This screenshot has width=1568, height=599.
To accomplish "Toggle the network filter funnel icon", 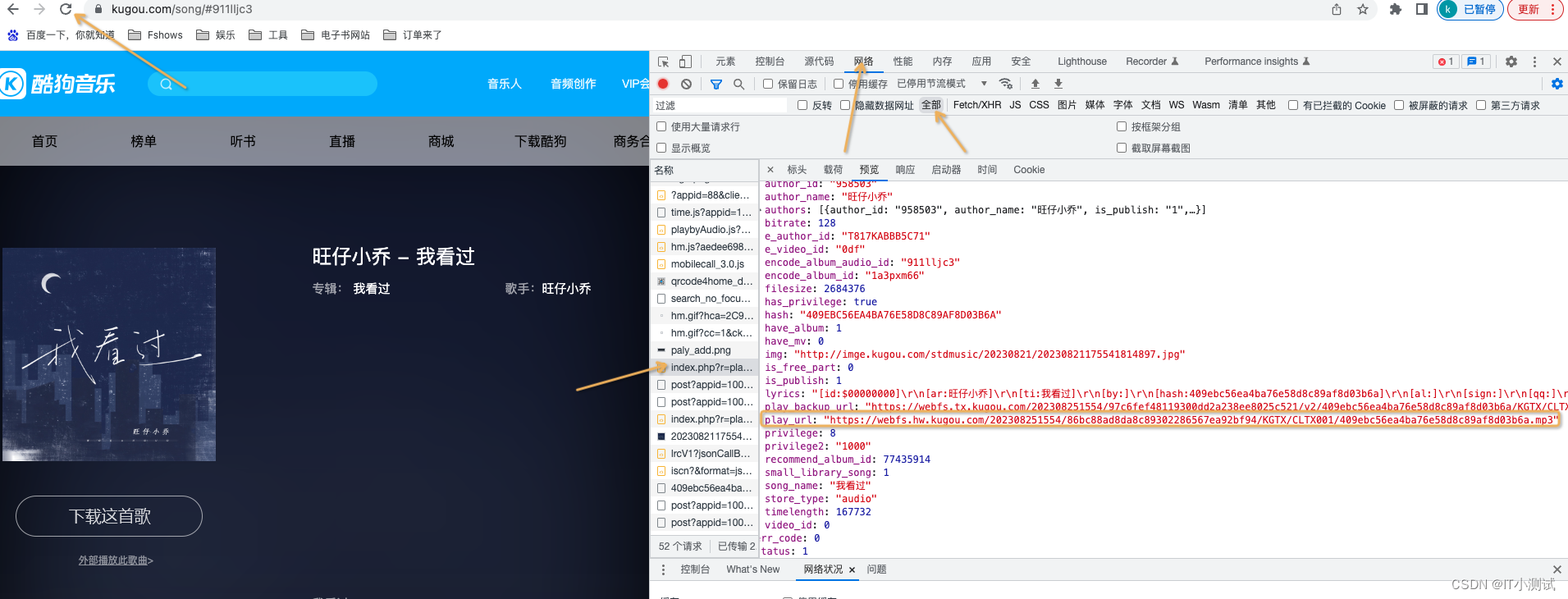I will point(716,84).
